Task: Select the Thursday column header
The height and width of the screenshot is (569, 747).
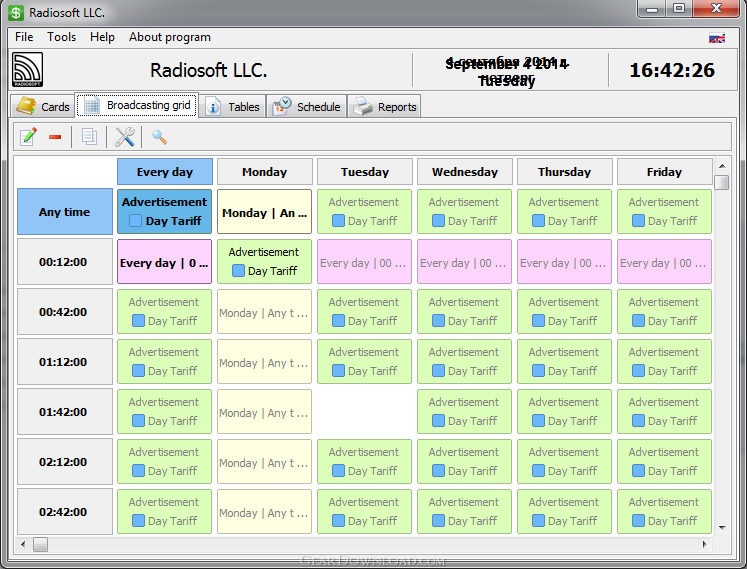Action: (565, 172)
